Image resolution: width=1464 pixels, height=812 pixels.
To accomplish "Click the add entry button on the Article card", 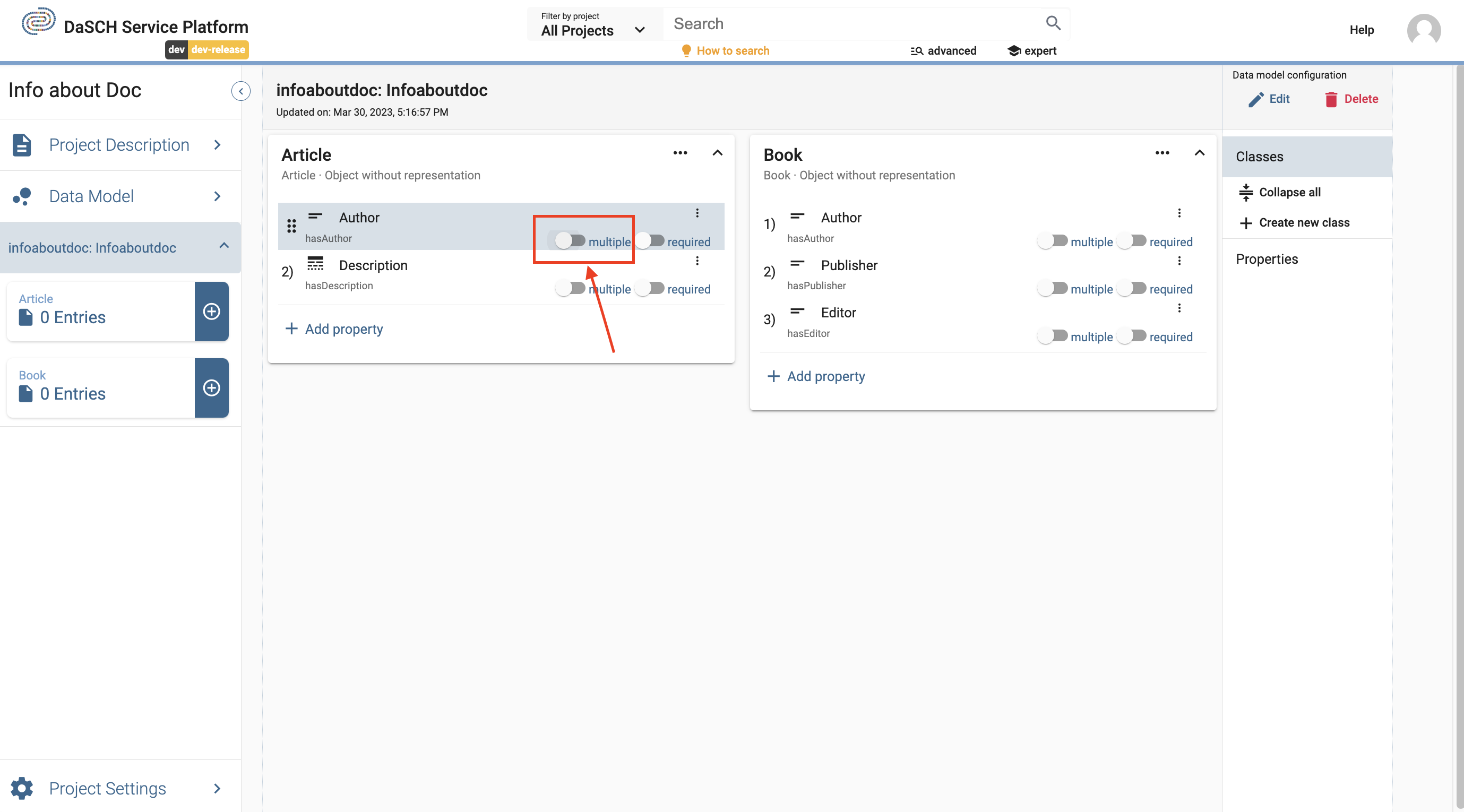I will click(x=211, y=311).
